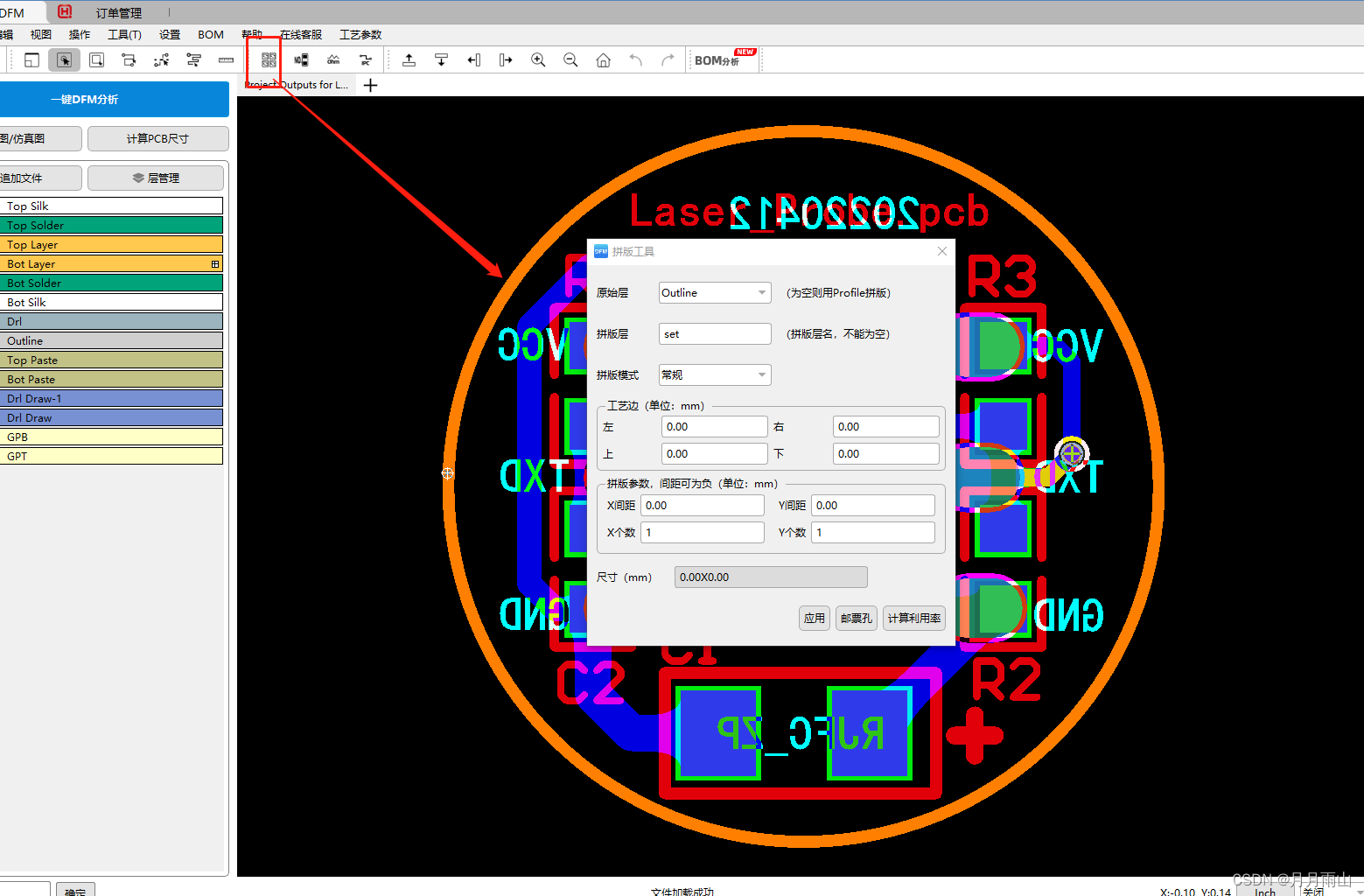Click the undo arrow icon
This screenshot has width=1364, height=896.
pyautogui.click(x=635, y=59)
